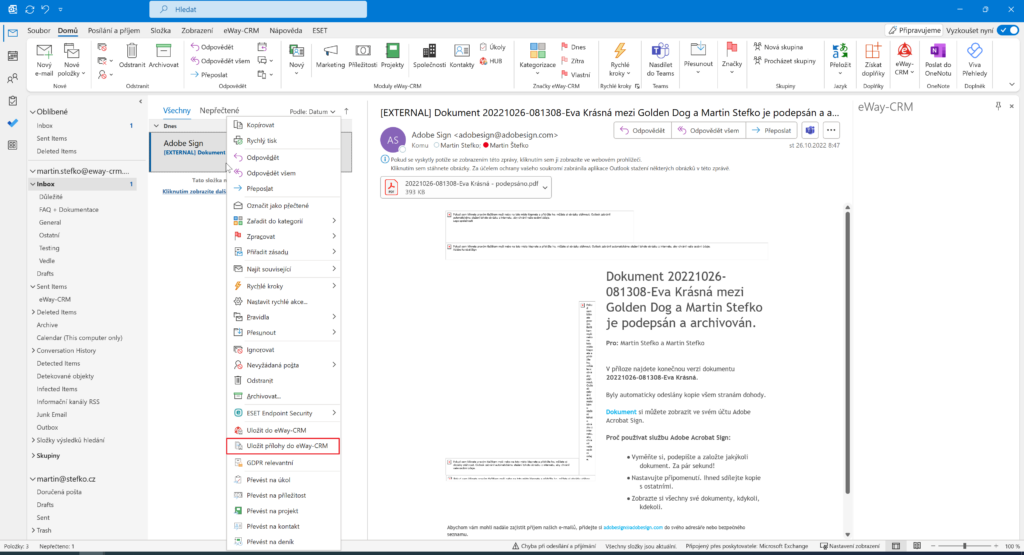Screen dimensions: 1024x555
Task: Click in the Hledat search box
Action: 258,9
